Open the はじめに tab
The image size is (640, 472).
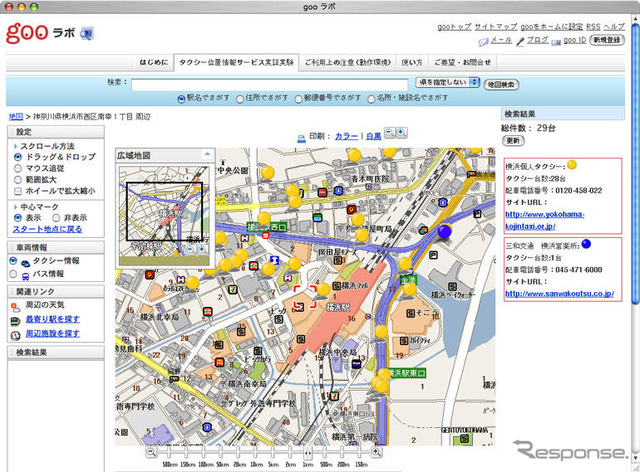(x=154, y=62)
